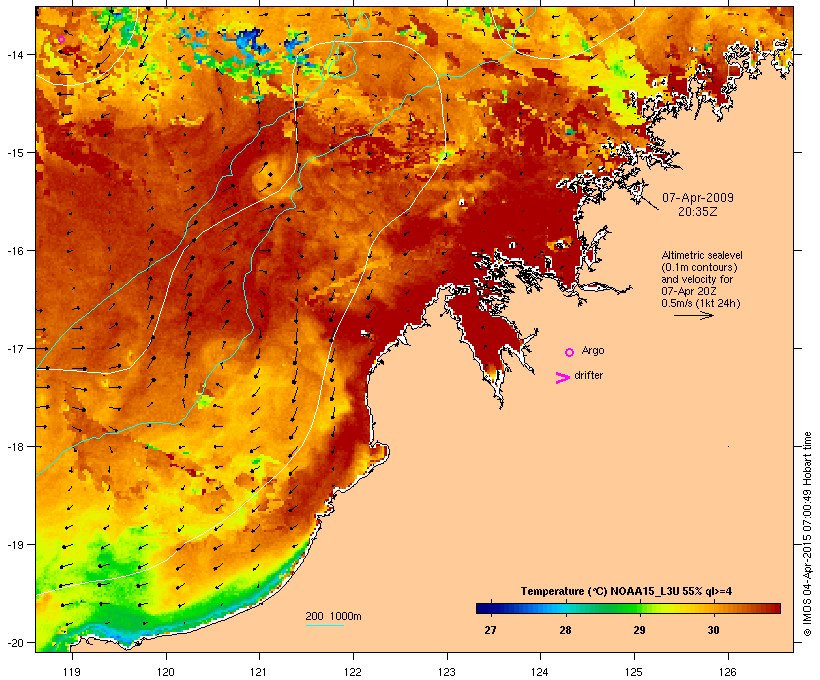Click the 124 longitude axis label

point(540,672)
